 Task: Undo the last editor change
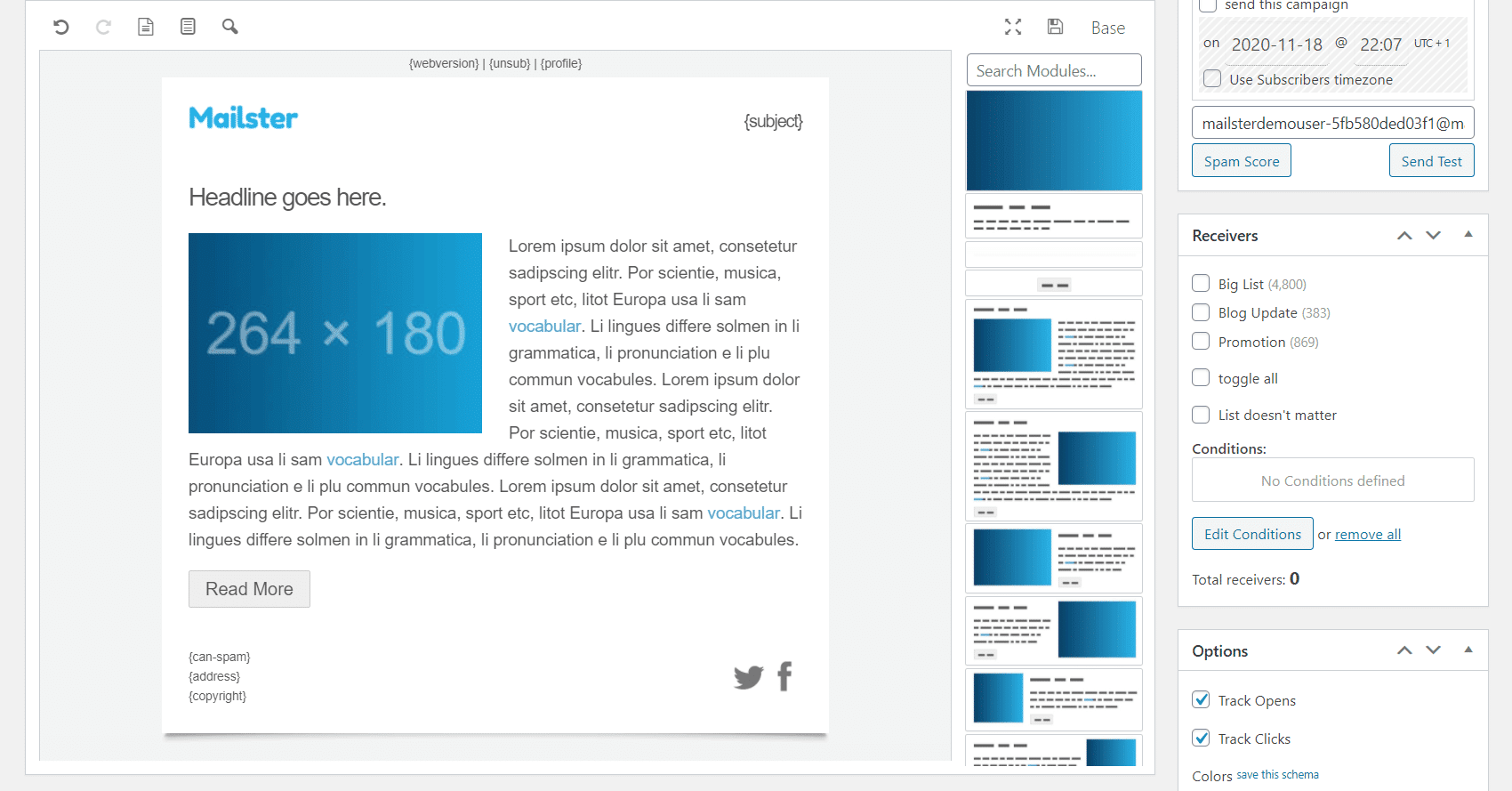click(x=60, y=27)
